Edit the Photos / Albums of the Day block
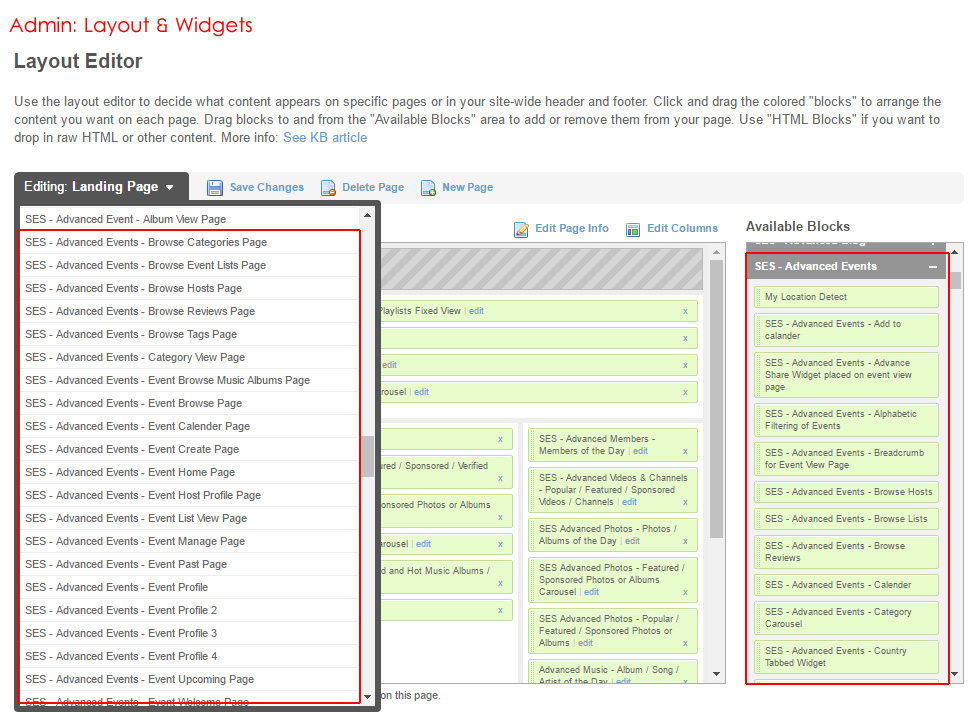 point(632,541)
